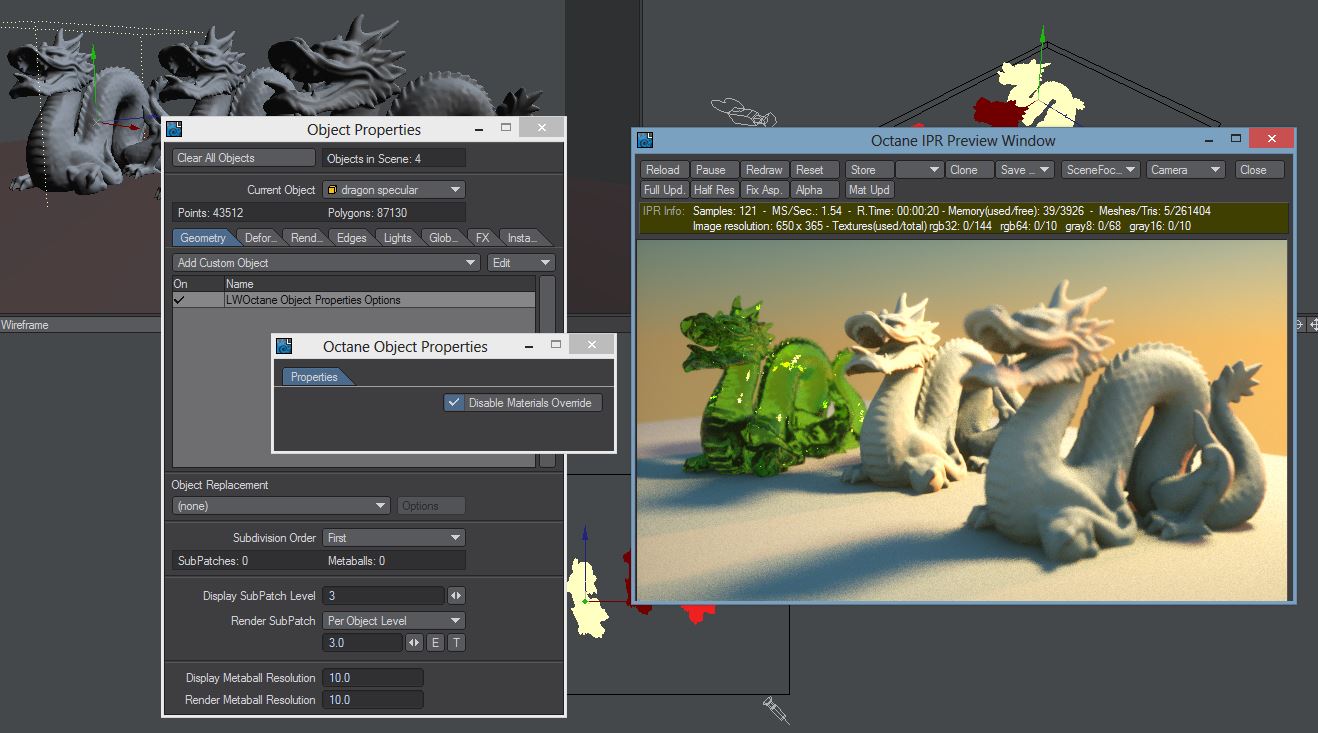
Task: Select the light wireframe in the upper-right viewport
Action: [x=744, y=113]
